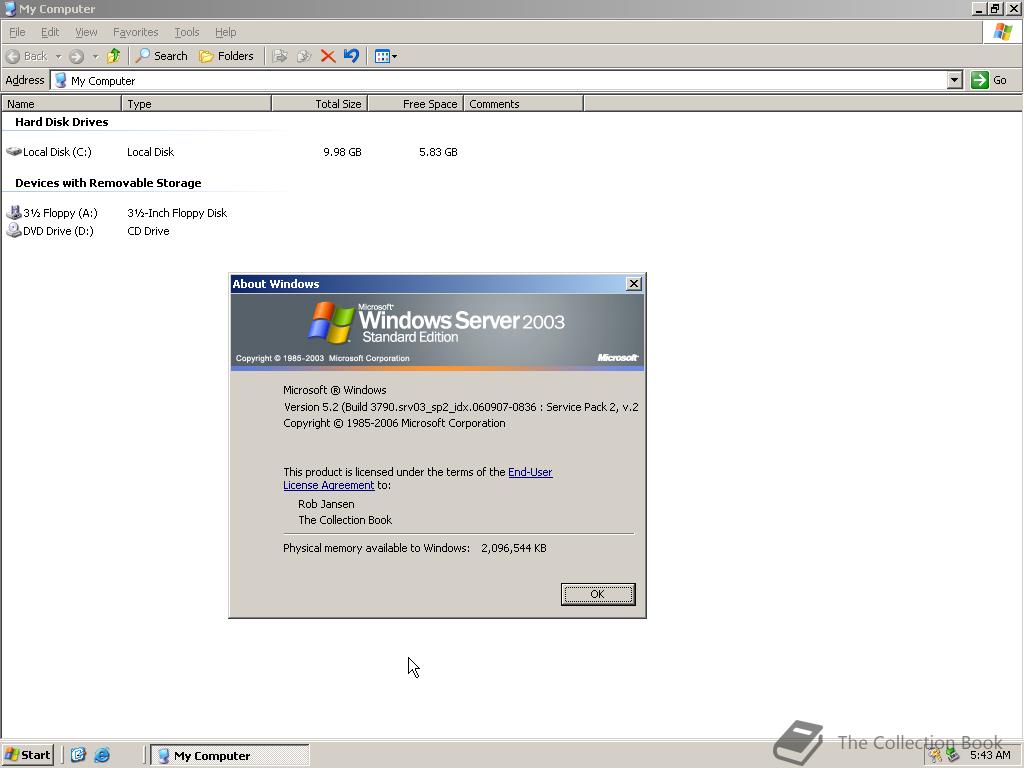Launch Internet Explorer from quick launch

tap(102, 755)
